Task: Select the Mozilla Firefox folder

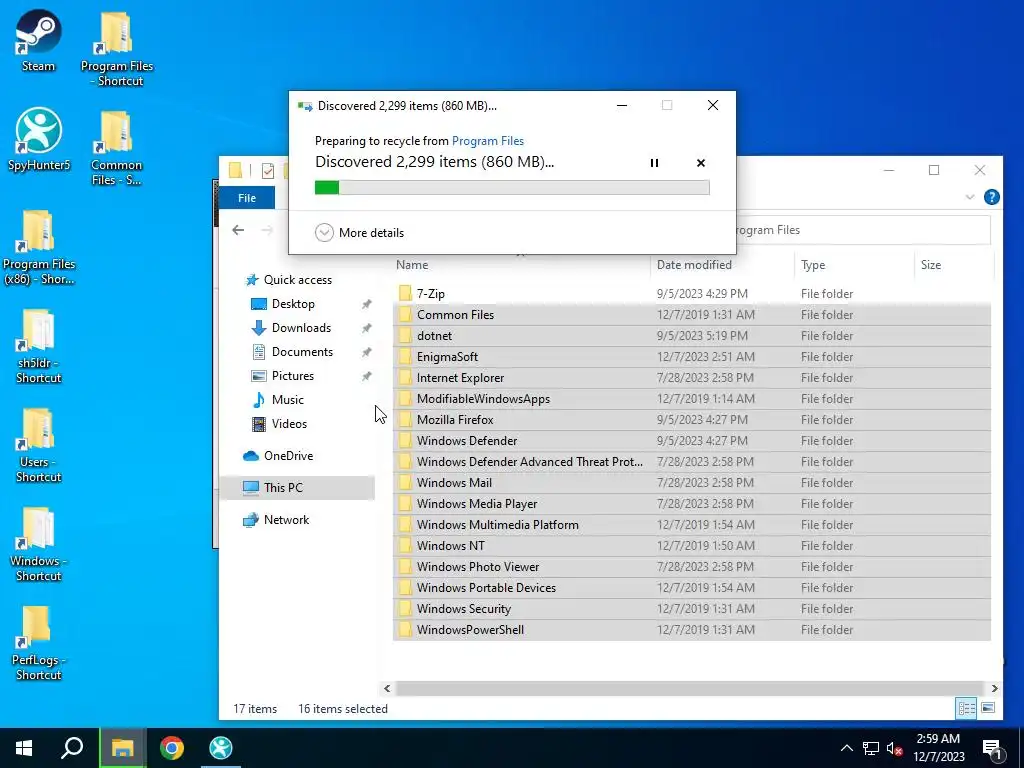Action: (x=692, y=420)
